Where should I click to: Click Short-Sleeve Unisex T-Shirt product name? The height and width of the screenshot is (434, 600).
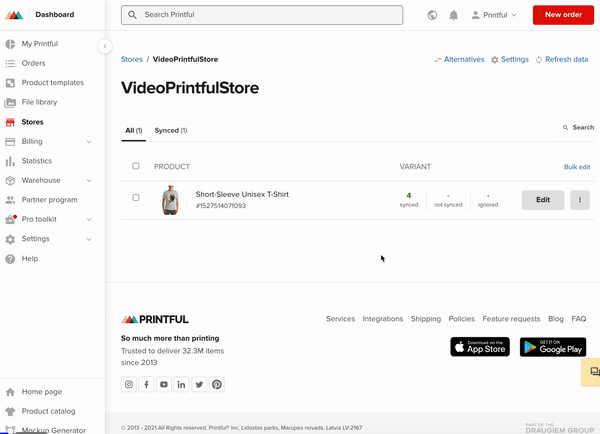point(242,194)
